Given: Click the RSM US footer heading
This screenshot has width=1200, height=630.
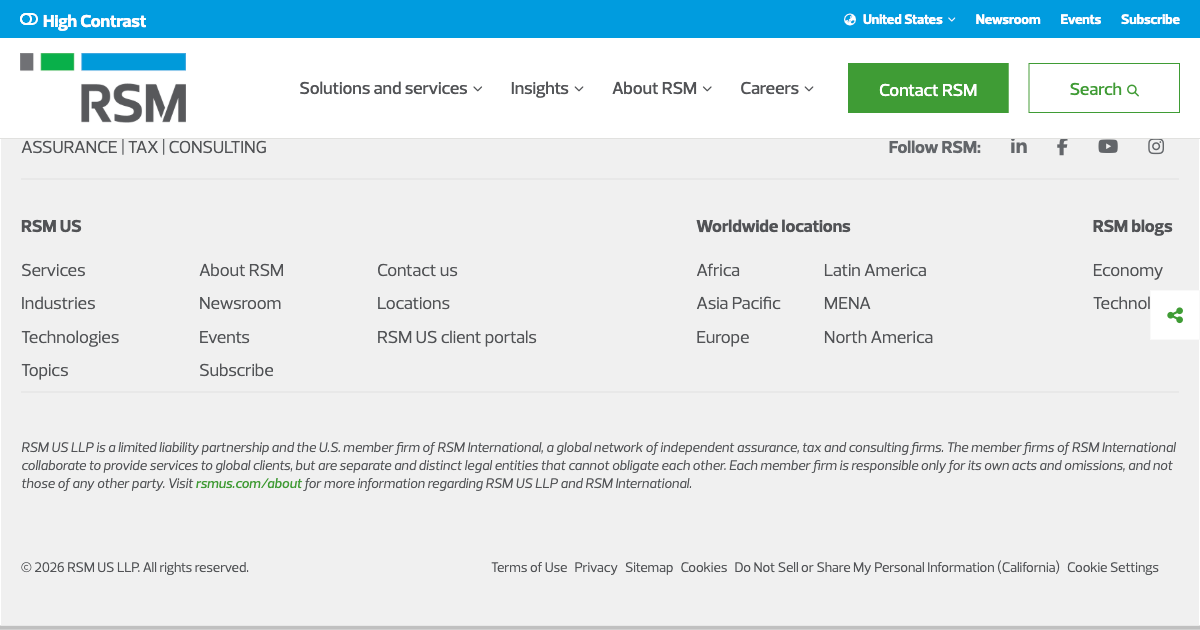Looking at the screenshot, I should point(51,226).
